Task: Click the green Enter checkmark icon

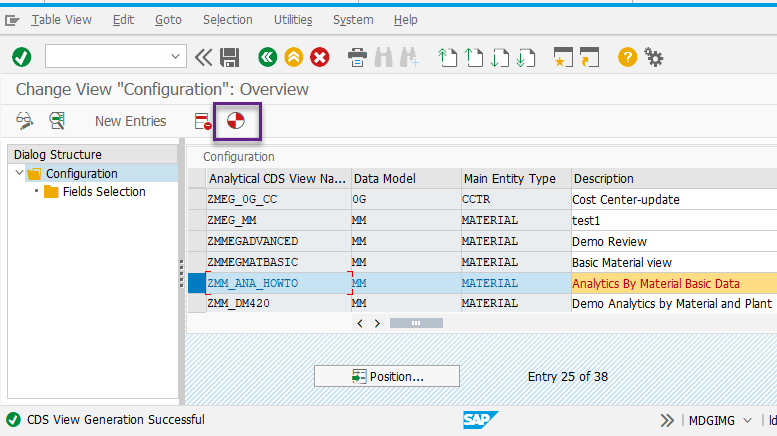Action: [x=21, y=57]
